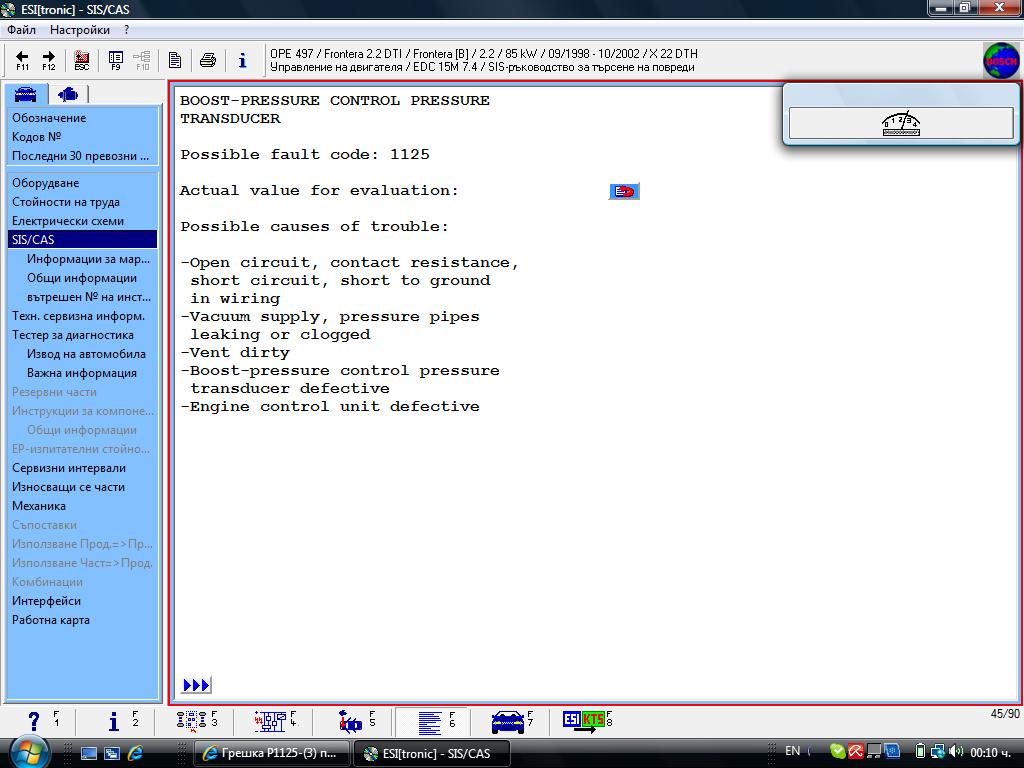Open Сервизни интервали in sidebar

(69, 468)
